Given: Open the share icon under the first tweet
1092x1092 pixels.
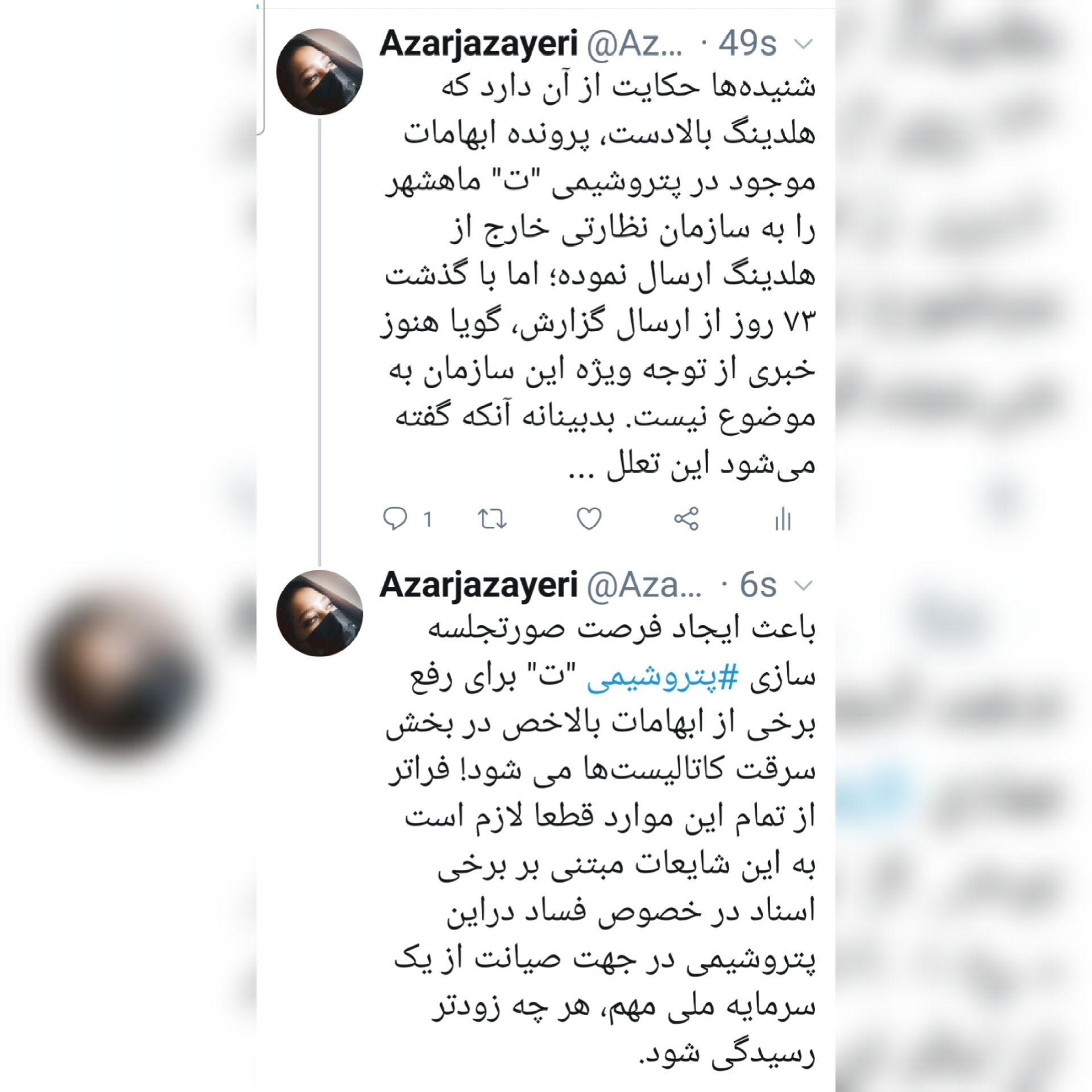Looking at the screenshot, I should tap(686, 519).
